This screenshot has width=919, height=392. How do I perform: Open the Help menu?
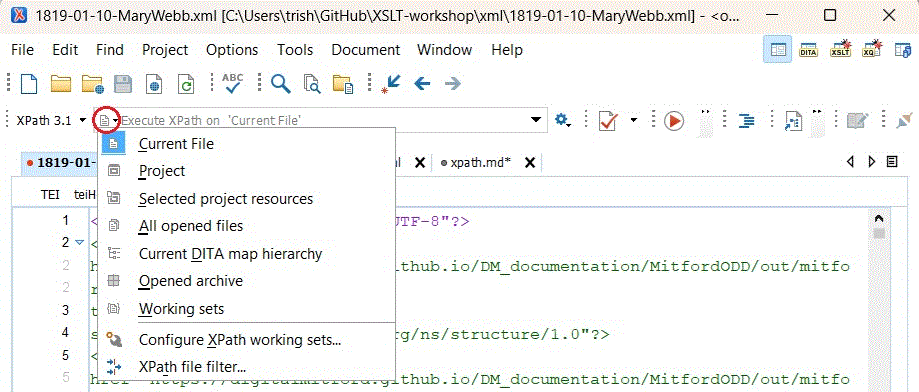tap(507, 50)
